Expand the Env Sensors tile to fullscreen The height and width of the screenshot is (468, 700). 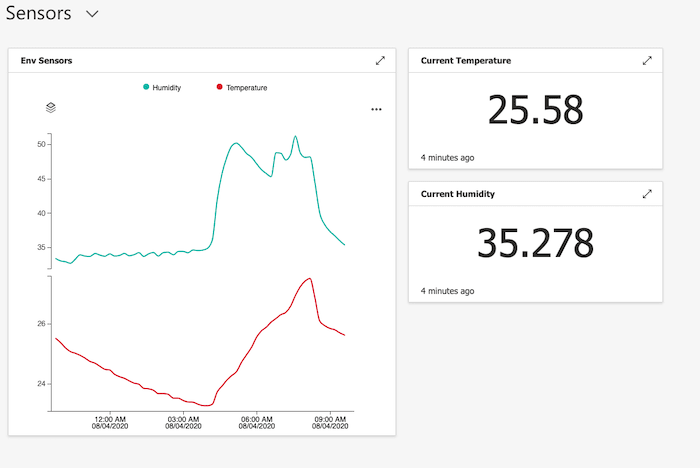(x=380, y=61)
